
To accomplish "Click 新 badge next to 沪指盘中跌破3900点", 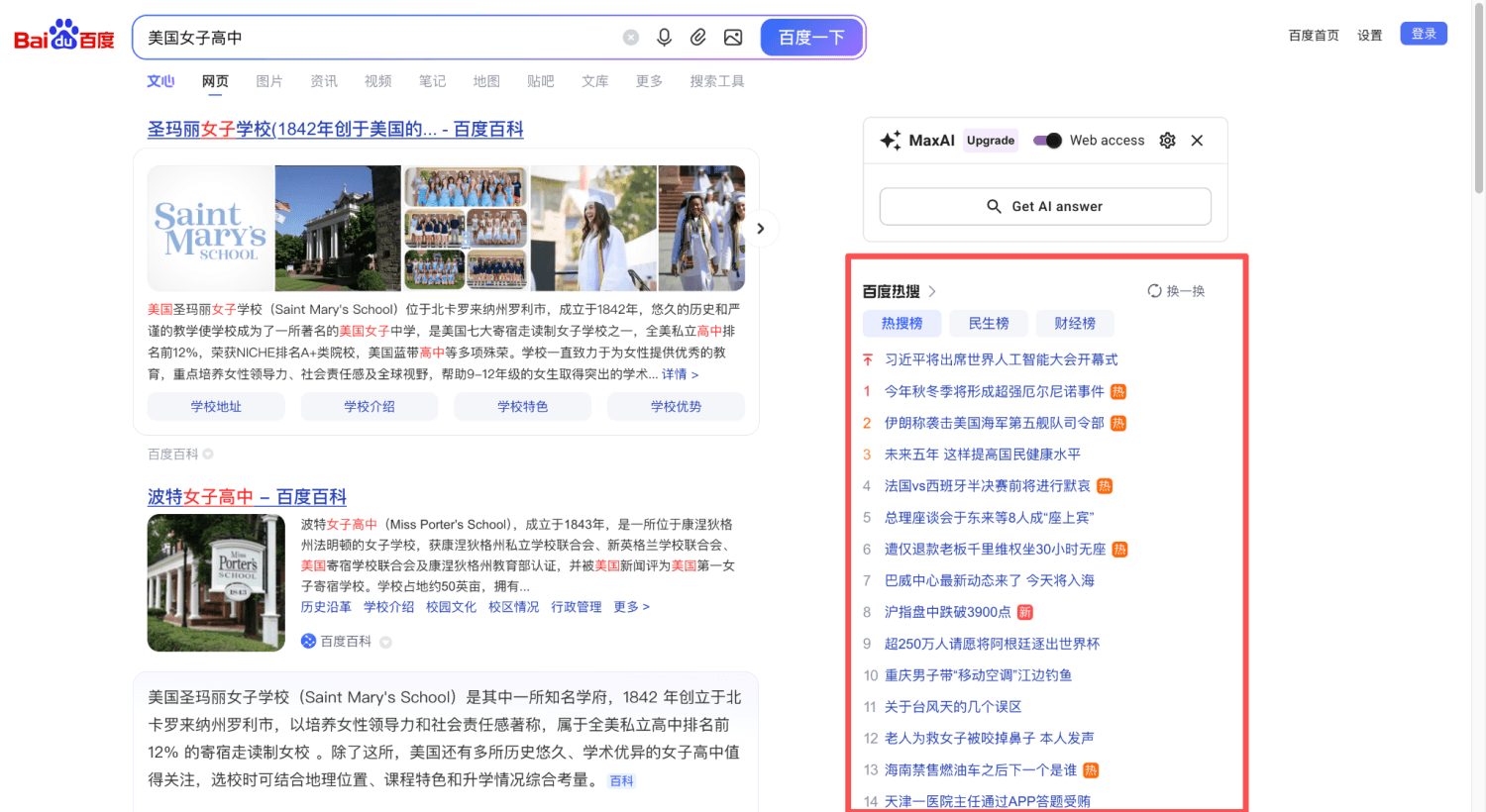I will [x=1025, y=612].
